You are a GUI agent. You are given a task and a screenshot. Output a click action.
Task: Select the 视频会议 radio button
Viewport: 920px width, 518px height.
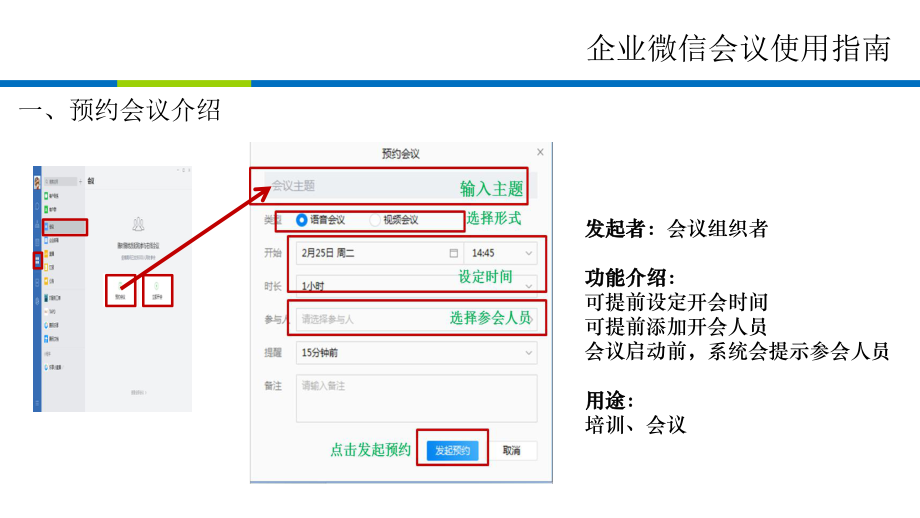pos(375,220)
